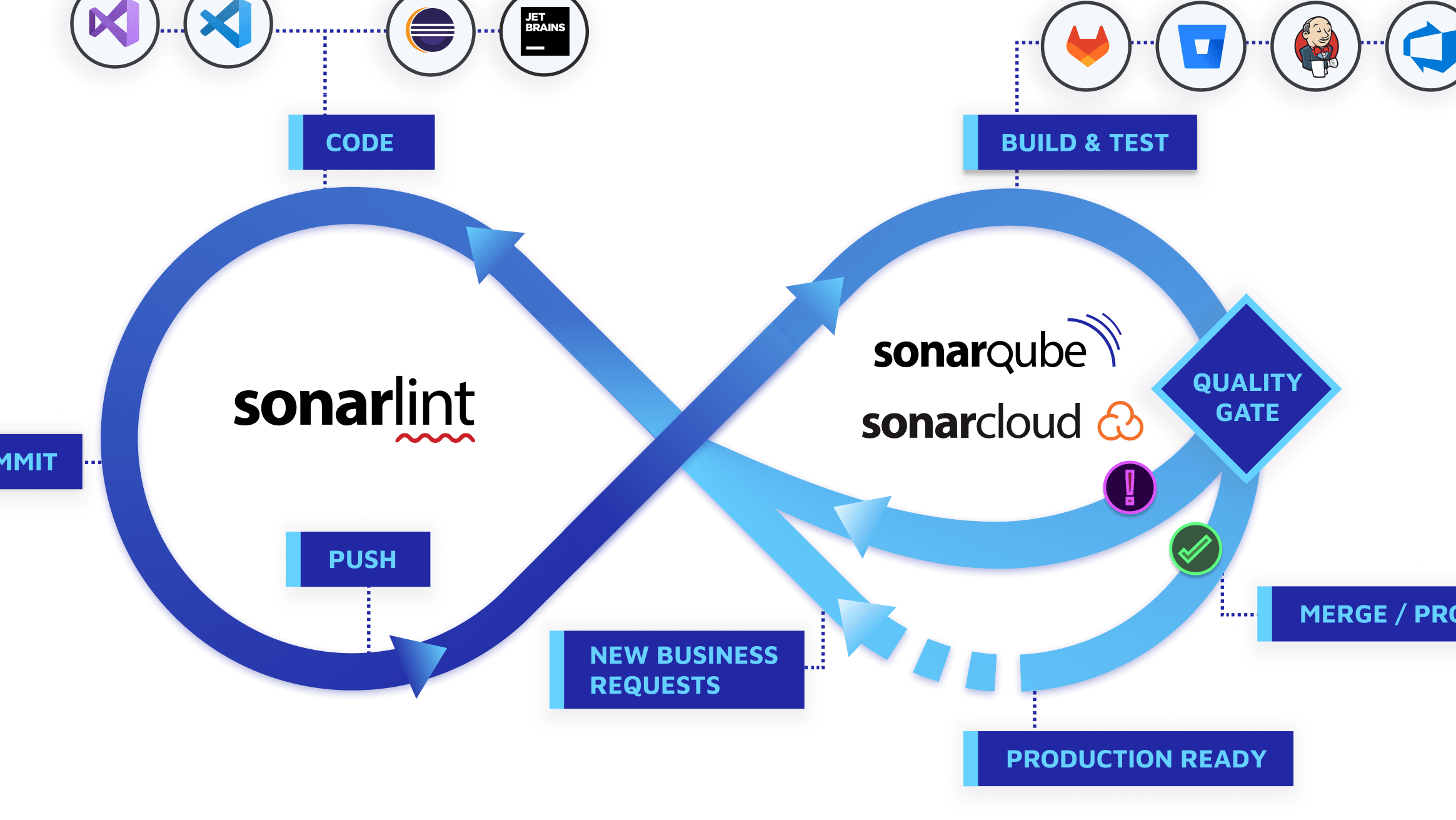Click the Eclipse IDE icon top center

429,35
